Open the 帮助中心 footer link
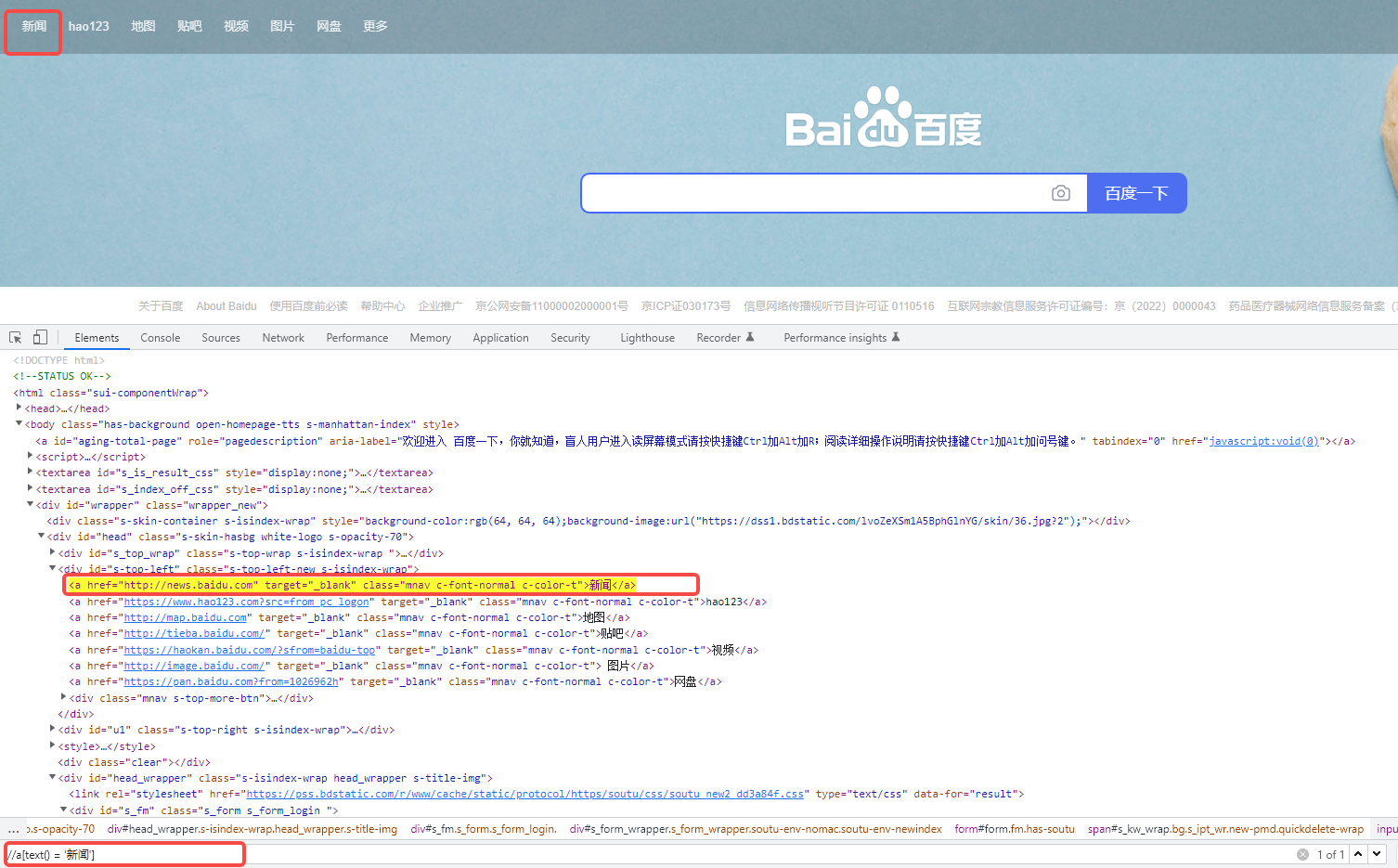The height and width of the screenshot is (868, 1398). click(x=382, y=305)
